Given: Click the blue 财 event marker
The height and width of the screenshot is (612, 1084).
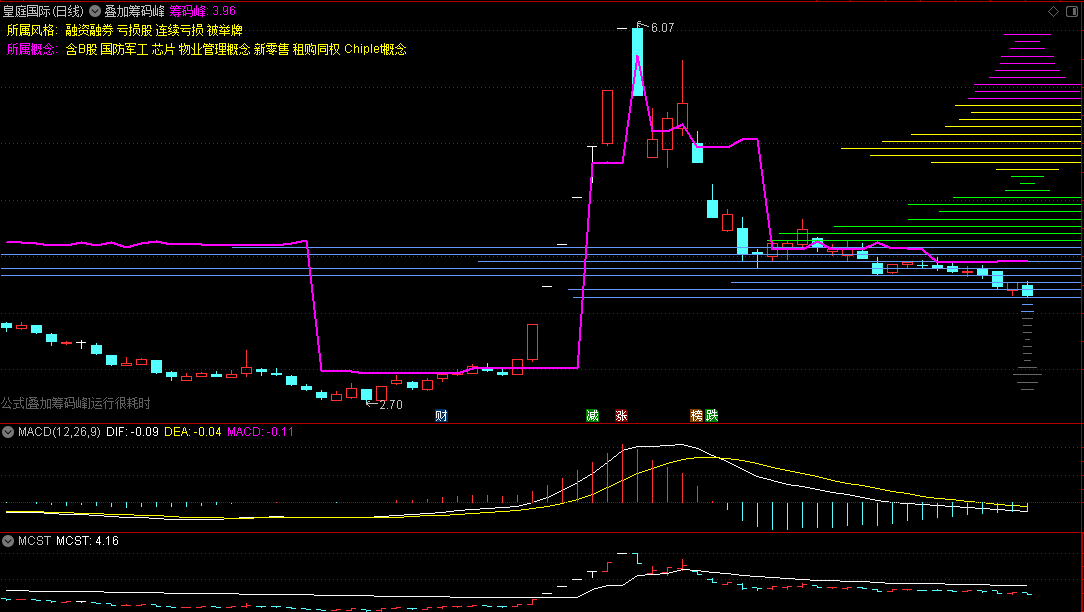Looking at the screenshot, I should (441, 416).
